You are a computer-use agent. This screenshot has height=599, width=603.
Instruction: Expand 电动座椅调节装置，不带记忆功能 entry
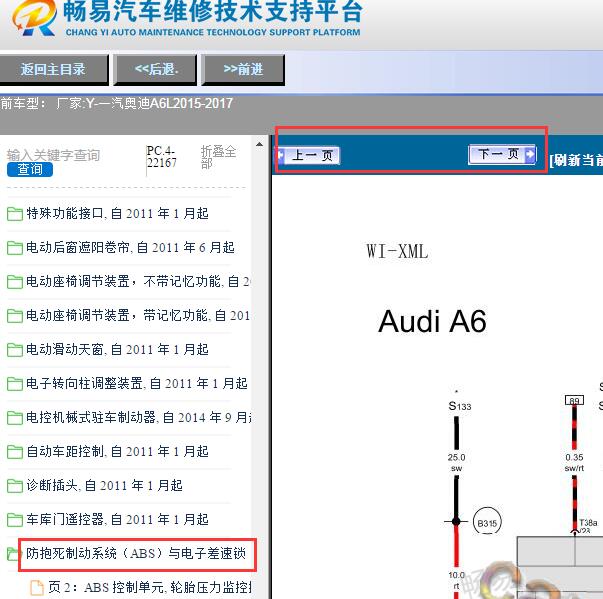(138, 282)
